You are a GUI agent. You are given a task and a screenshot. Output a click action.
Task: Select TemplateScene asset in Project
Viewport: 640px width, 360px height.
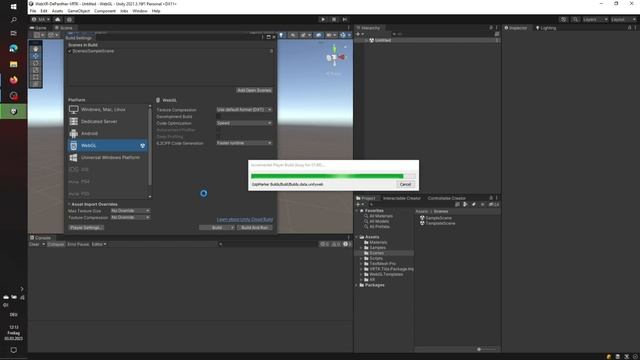[438, 223]
